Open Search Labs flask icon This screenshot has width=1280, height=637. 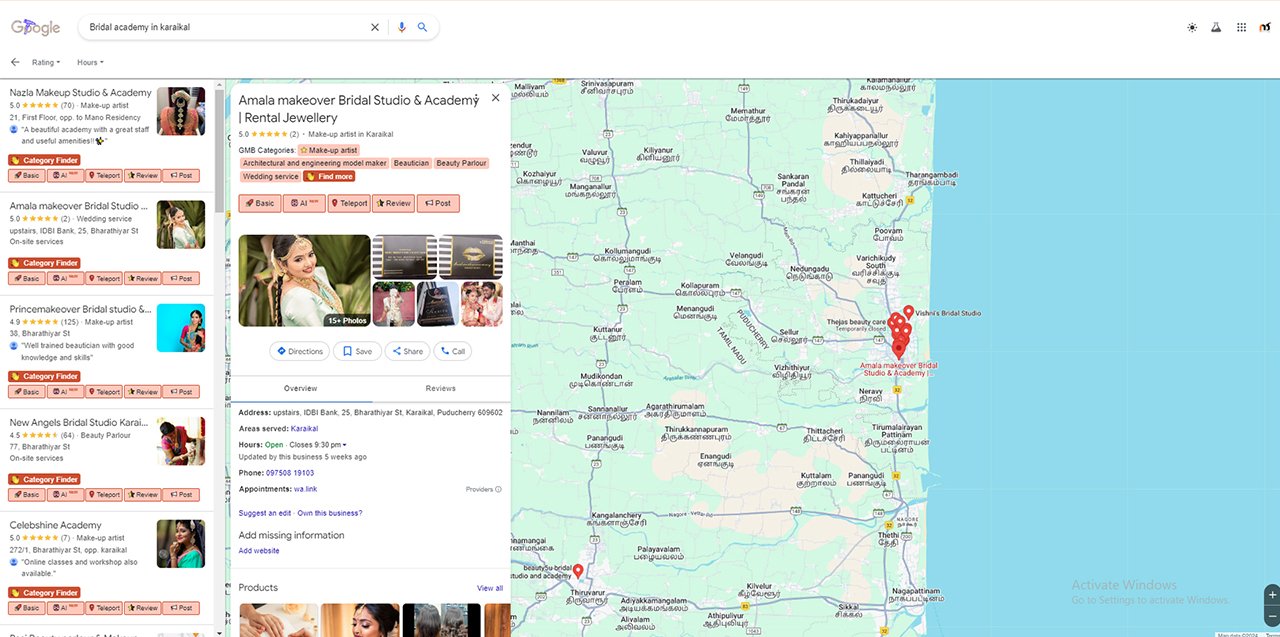click(x=1217, y=28)
